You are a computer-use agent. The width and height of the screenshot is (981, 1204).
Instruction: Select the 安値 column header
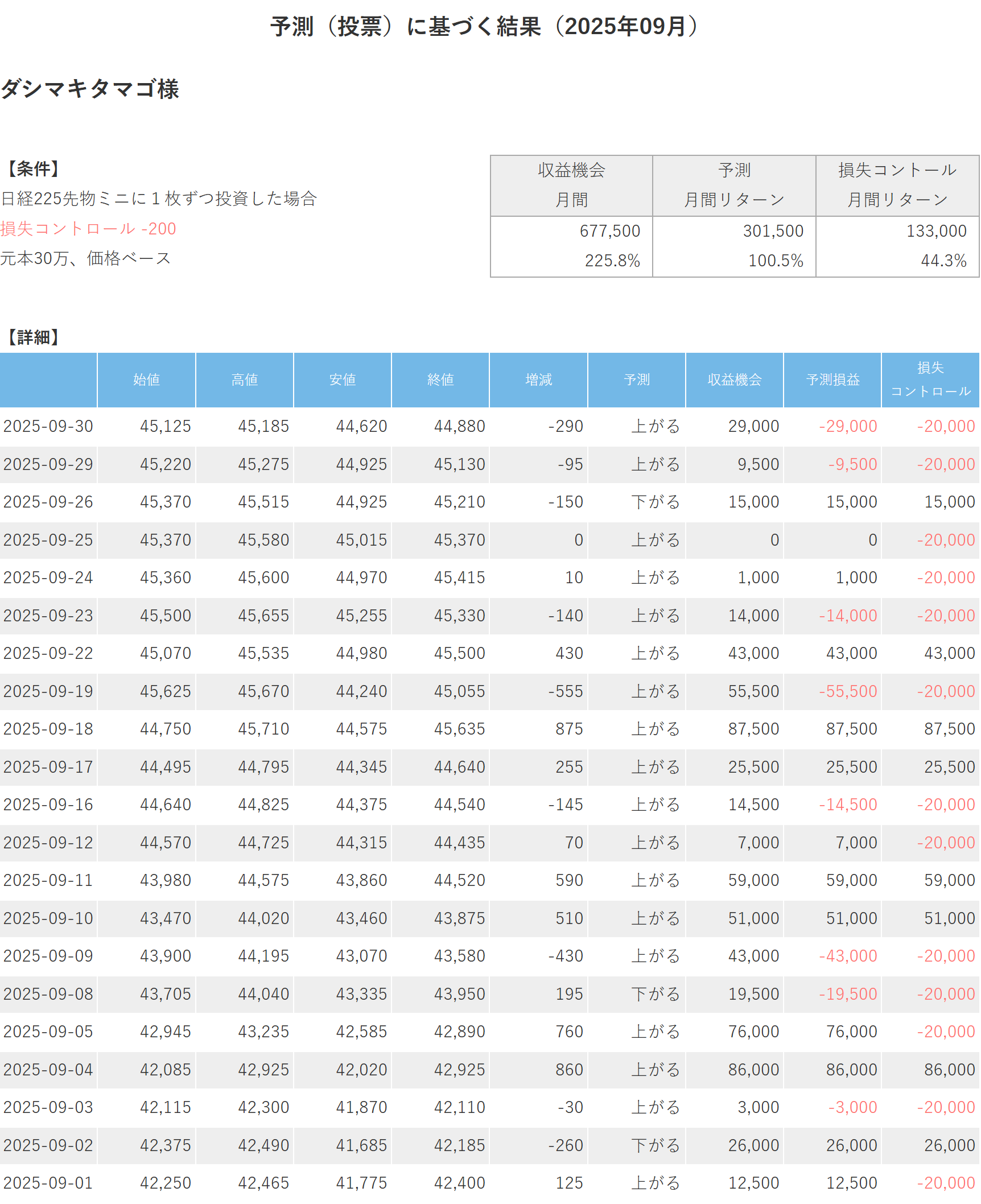pyautogui.click(x=343, y=380)
